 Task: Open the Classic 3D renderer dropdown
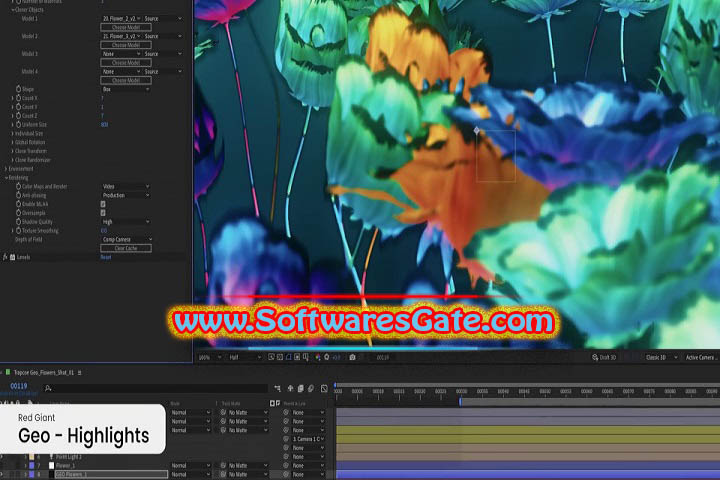pyautogui.click(x=660, y=357)
